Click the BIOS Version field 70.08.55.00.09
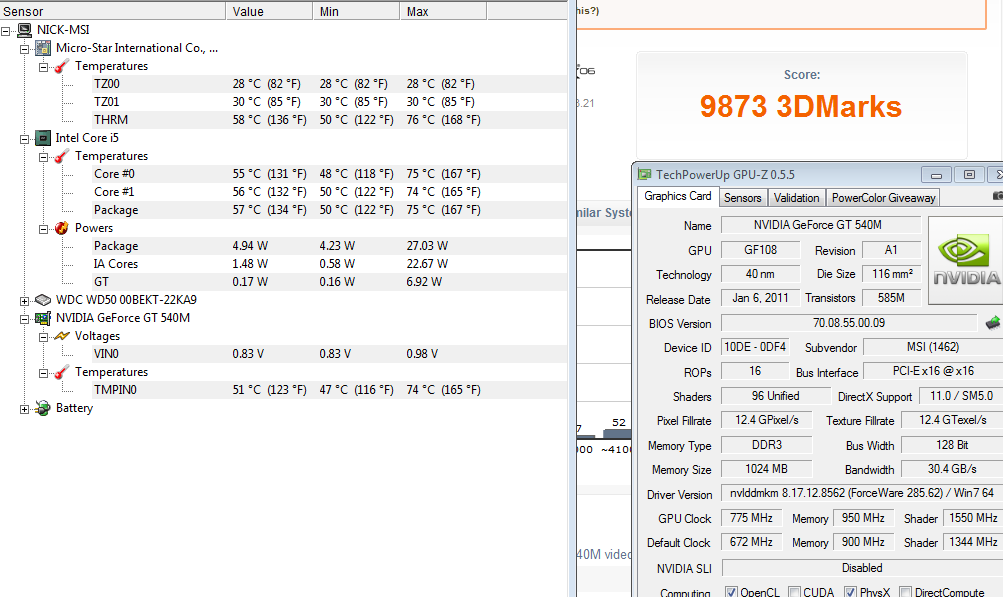This screenshot has width=1003, height=597. [x=849, y=322]
